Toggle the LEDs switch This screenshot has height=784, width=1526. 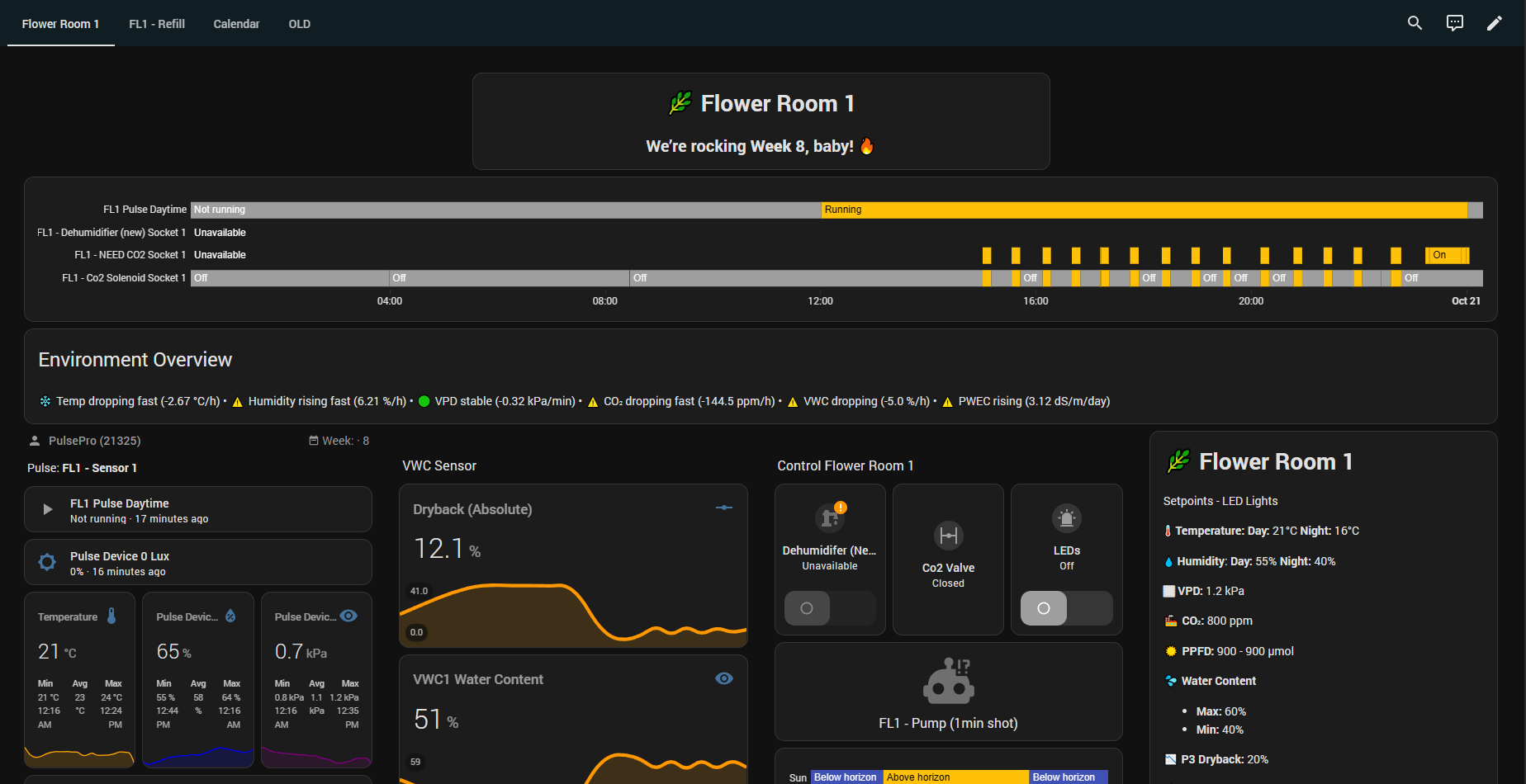(x=1066, y=608)
